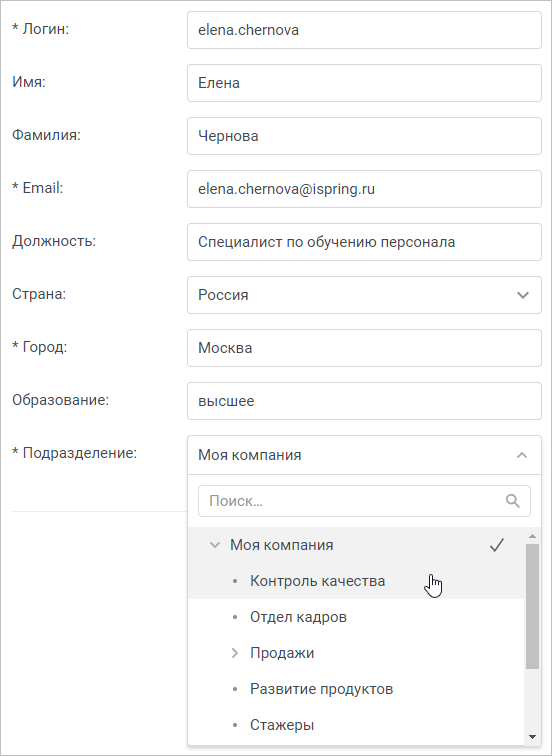Image resolution: width=552 pixels, height=756 pixels.
Task: Click the Логин input field
Action: tap(364, 30)
